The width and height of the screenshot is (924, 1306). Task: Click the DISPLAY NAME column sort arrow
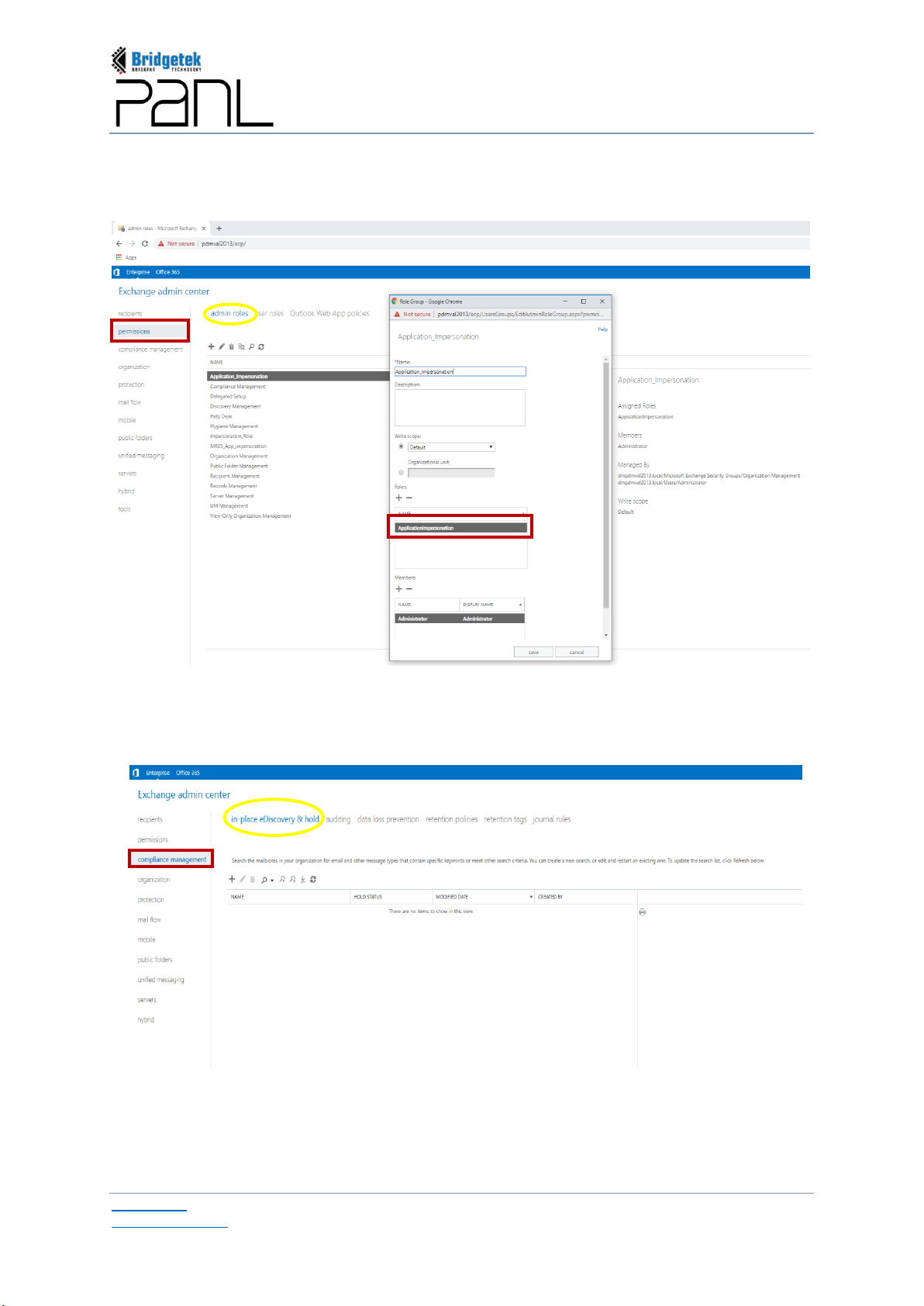coord(520,605)
